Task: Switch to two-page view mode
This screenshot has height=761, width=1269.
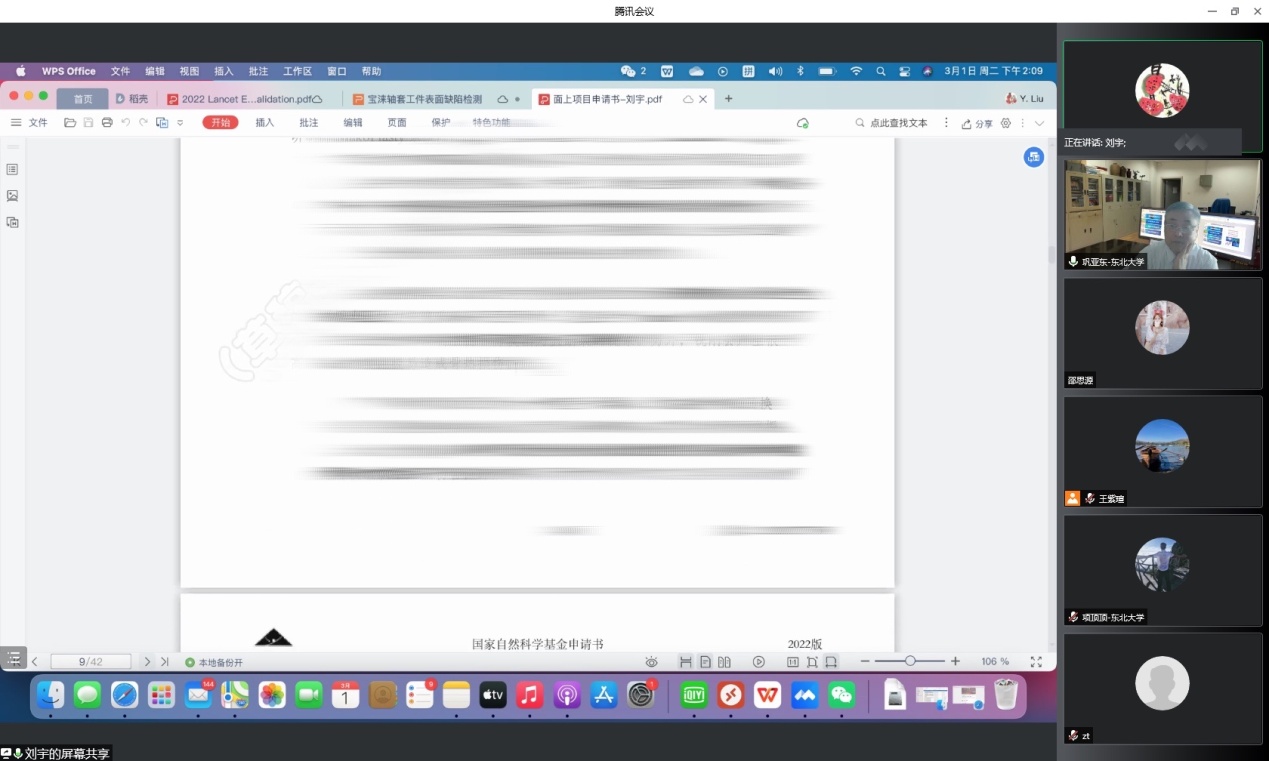Action: (x=724, y=662)
